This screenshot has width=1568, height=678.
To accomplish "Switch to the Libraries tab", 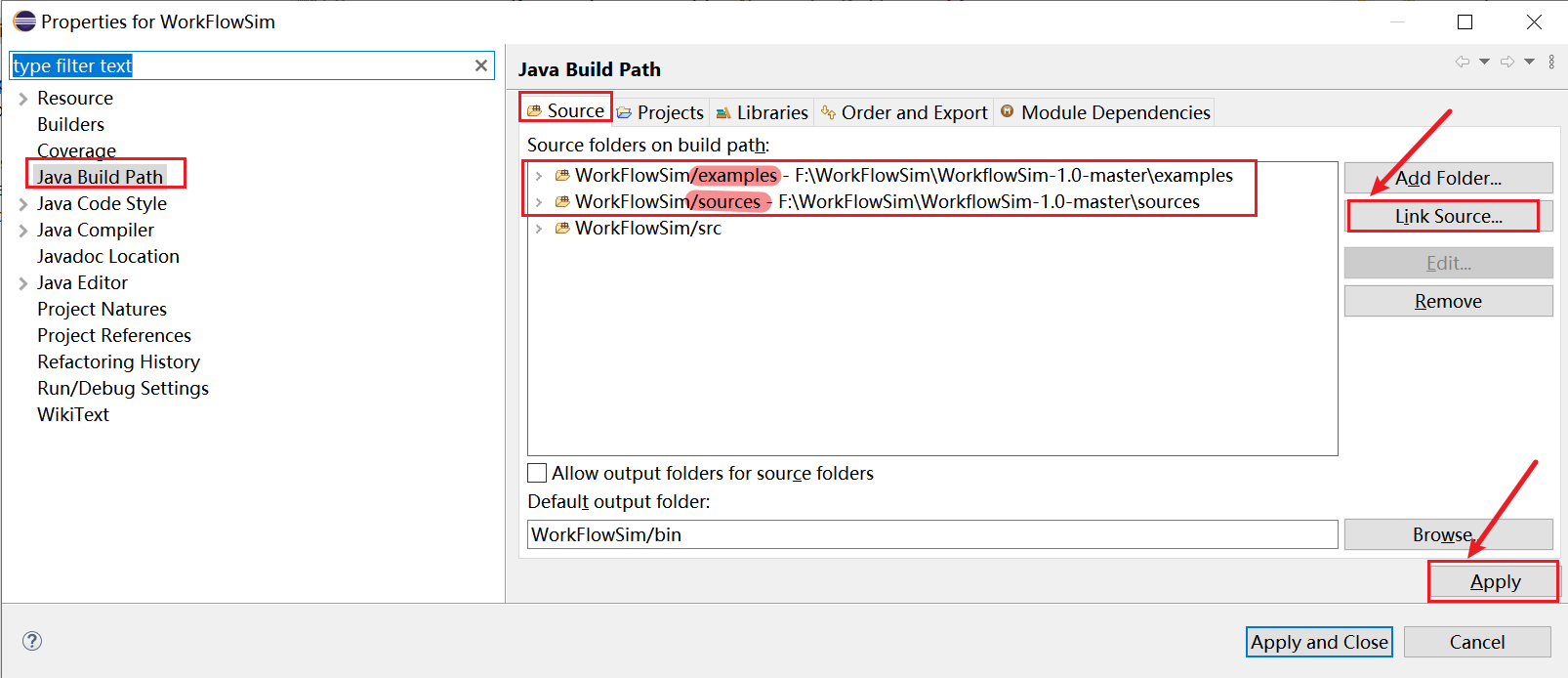I will [762, 112].
